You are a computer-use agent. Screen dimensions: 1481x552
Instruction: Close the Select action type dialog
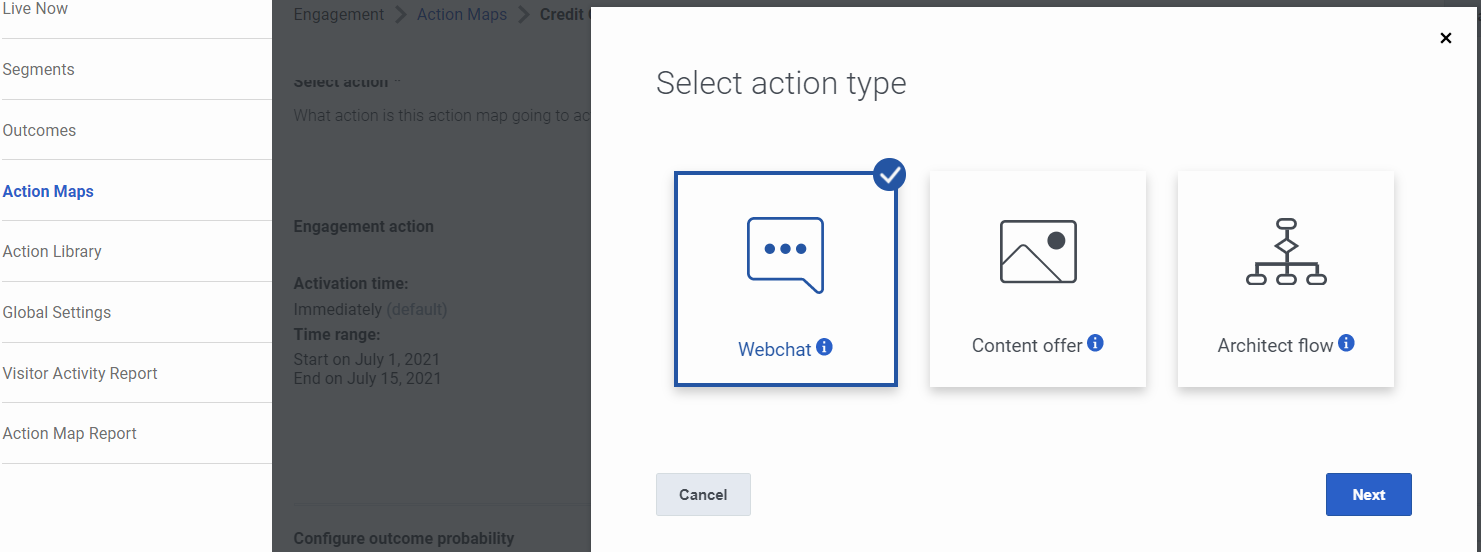point(1445,38)
